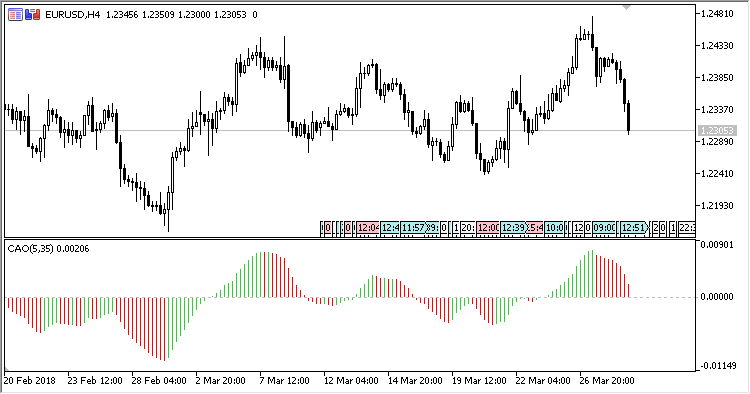Click the 1.23370 price scale label
Viewport: 750px width, 394px height.
click(717, 109)
